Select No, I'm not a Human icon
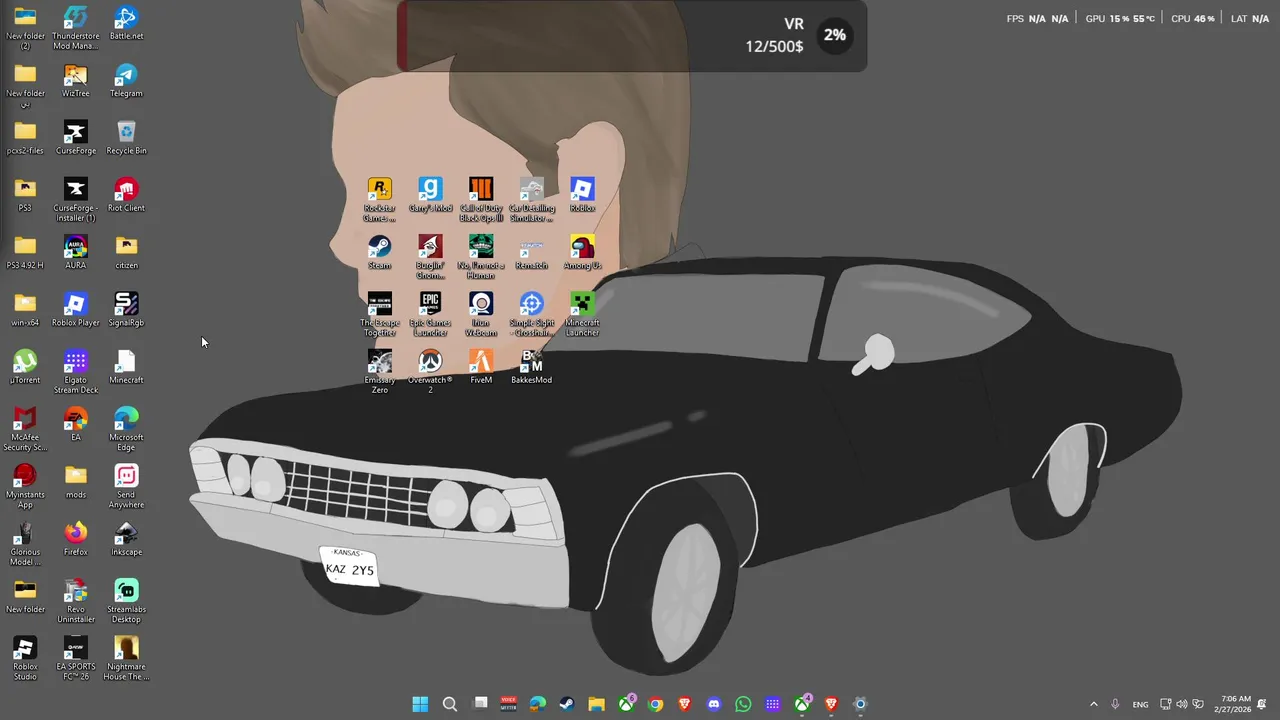This screenshot has height=720, width=1280. coord(481,257)
